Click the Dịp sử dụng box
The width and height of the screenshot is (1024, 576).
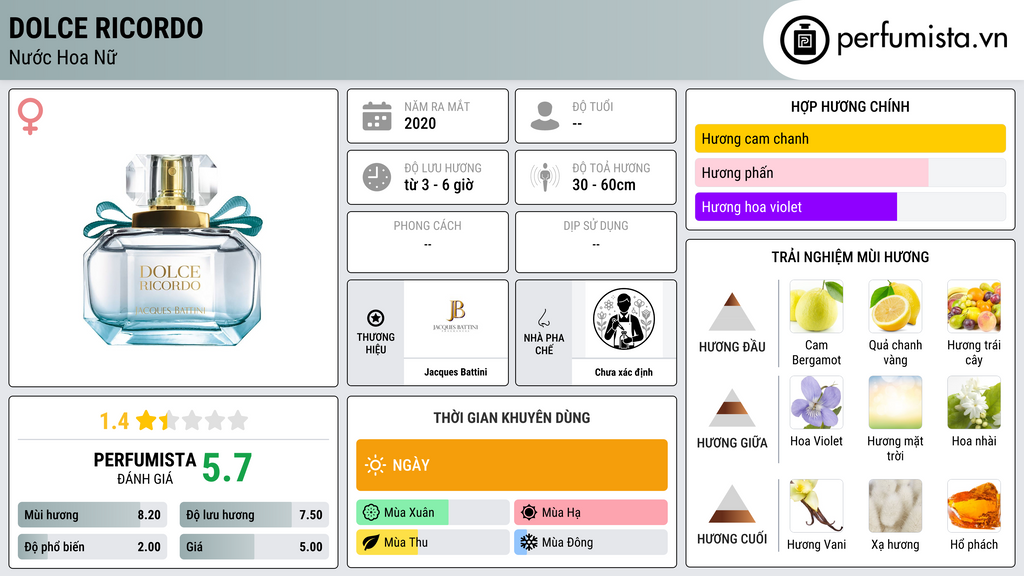click(596, 242)
